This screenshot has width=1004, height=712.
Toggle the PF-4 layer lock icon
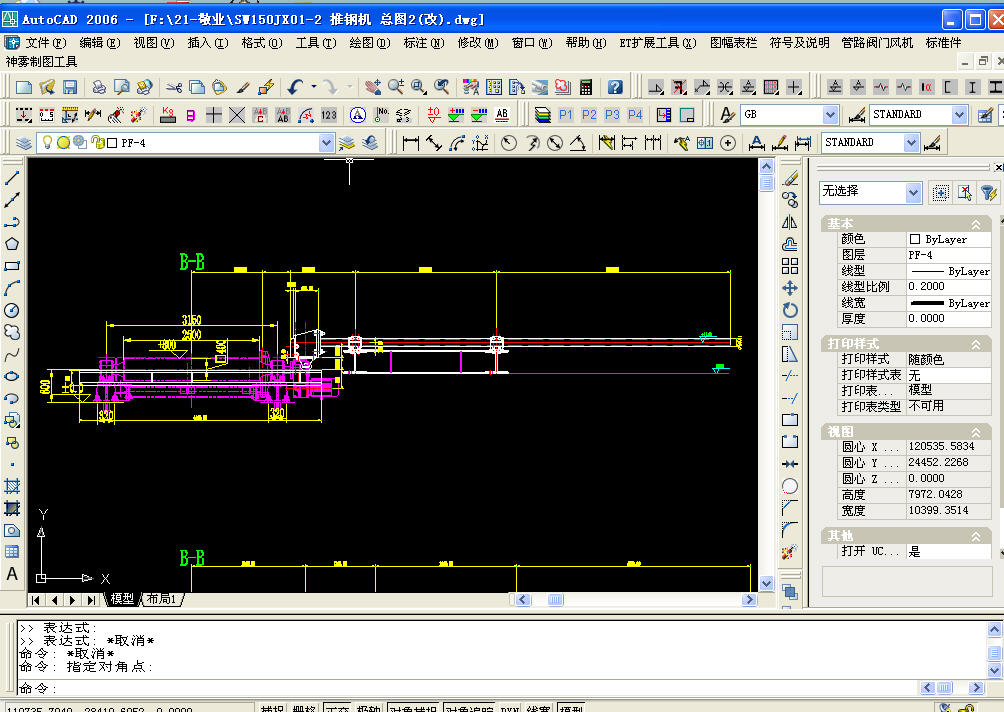(97, 142)
